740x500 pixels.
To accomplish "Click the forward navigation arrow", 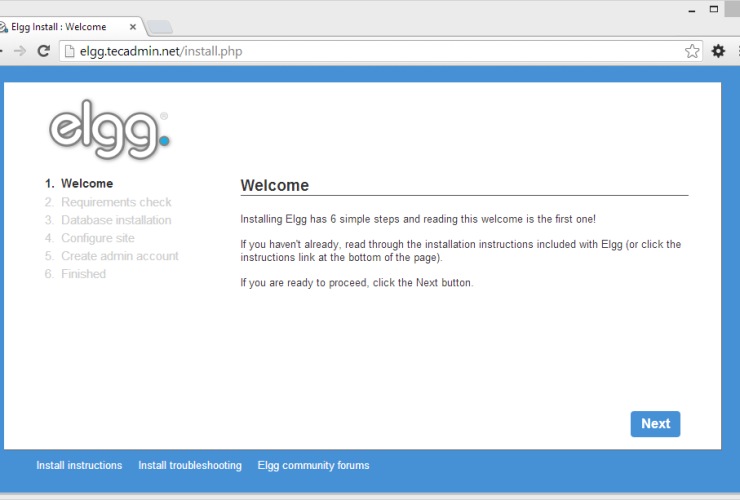I will coord(20,51).
